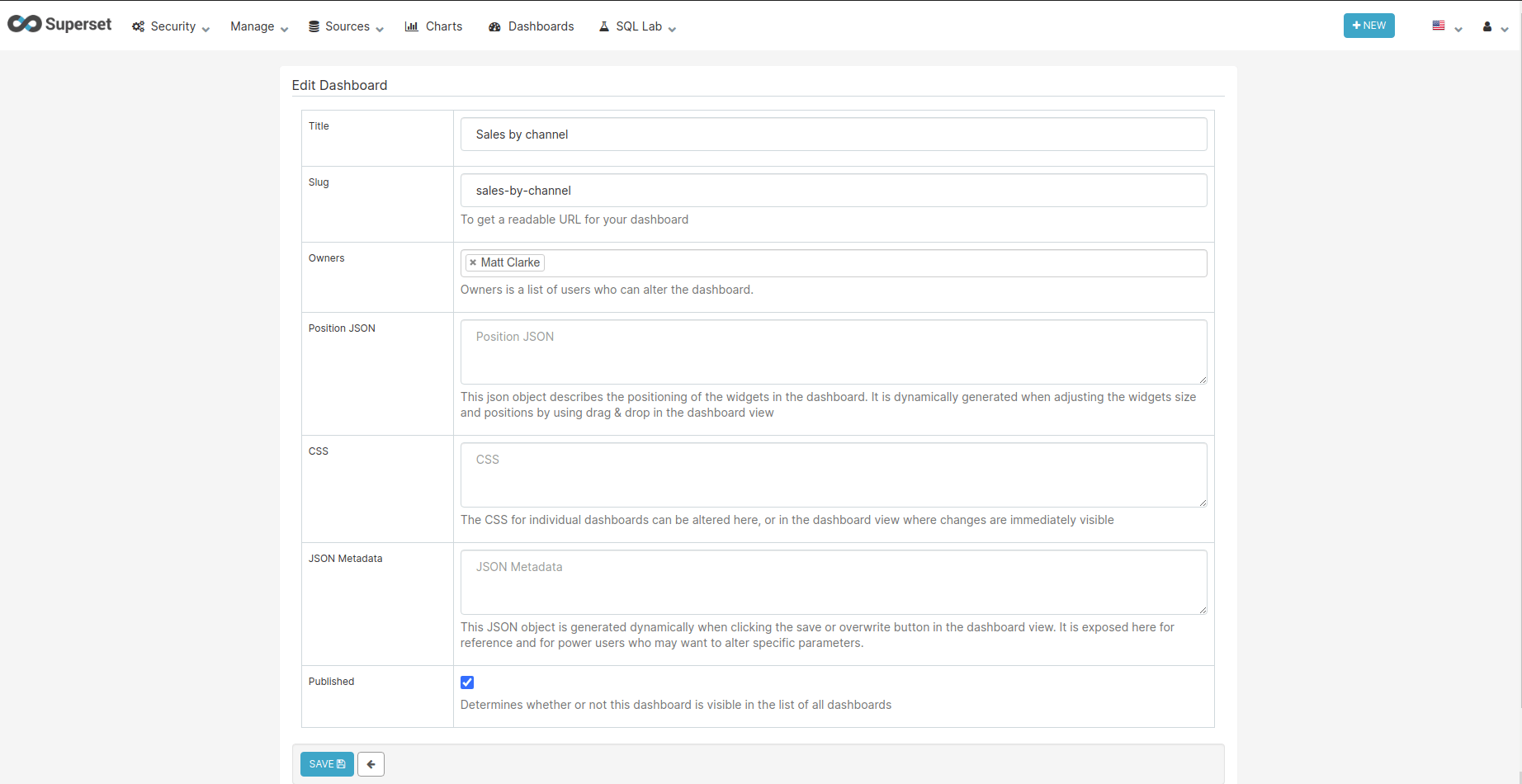This screenshot has height=784, width=1522.
Task: Click the Security gears icon
Action: (138, 26)
